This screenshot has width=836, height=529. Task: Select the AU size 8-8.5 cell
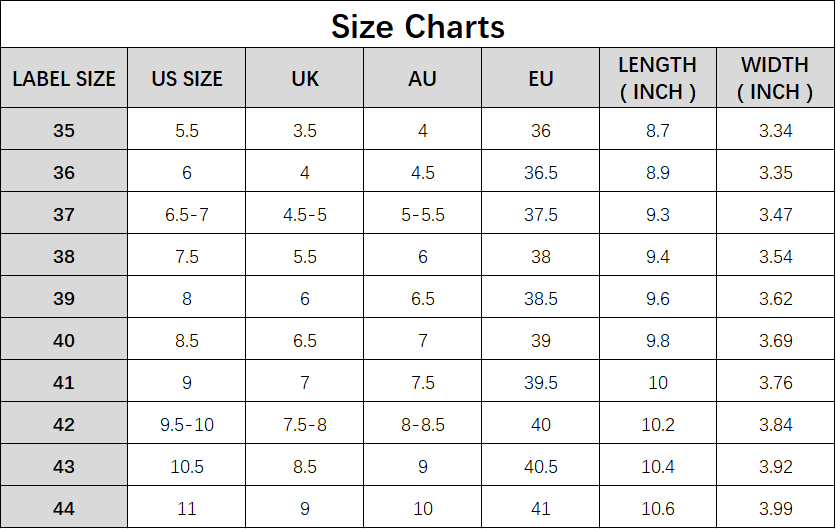tap(423, 425)
